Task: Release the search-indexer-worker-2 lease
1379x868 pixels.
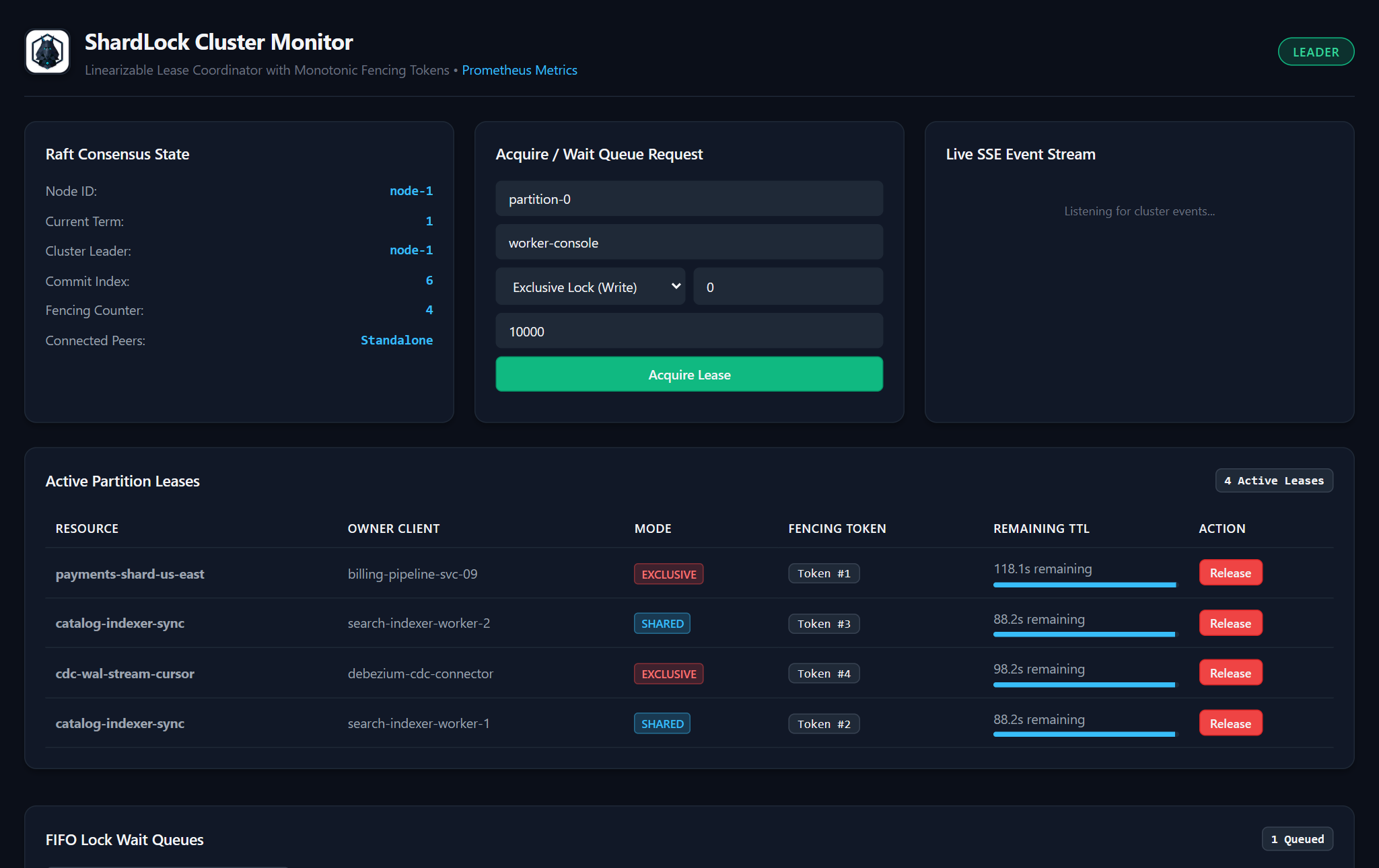Action: 1230,623
